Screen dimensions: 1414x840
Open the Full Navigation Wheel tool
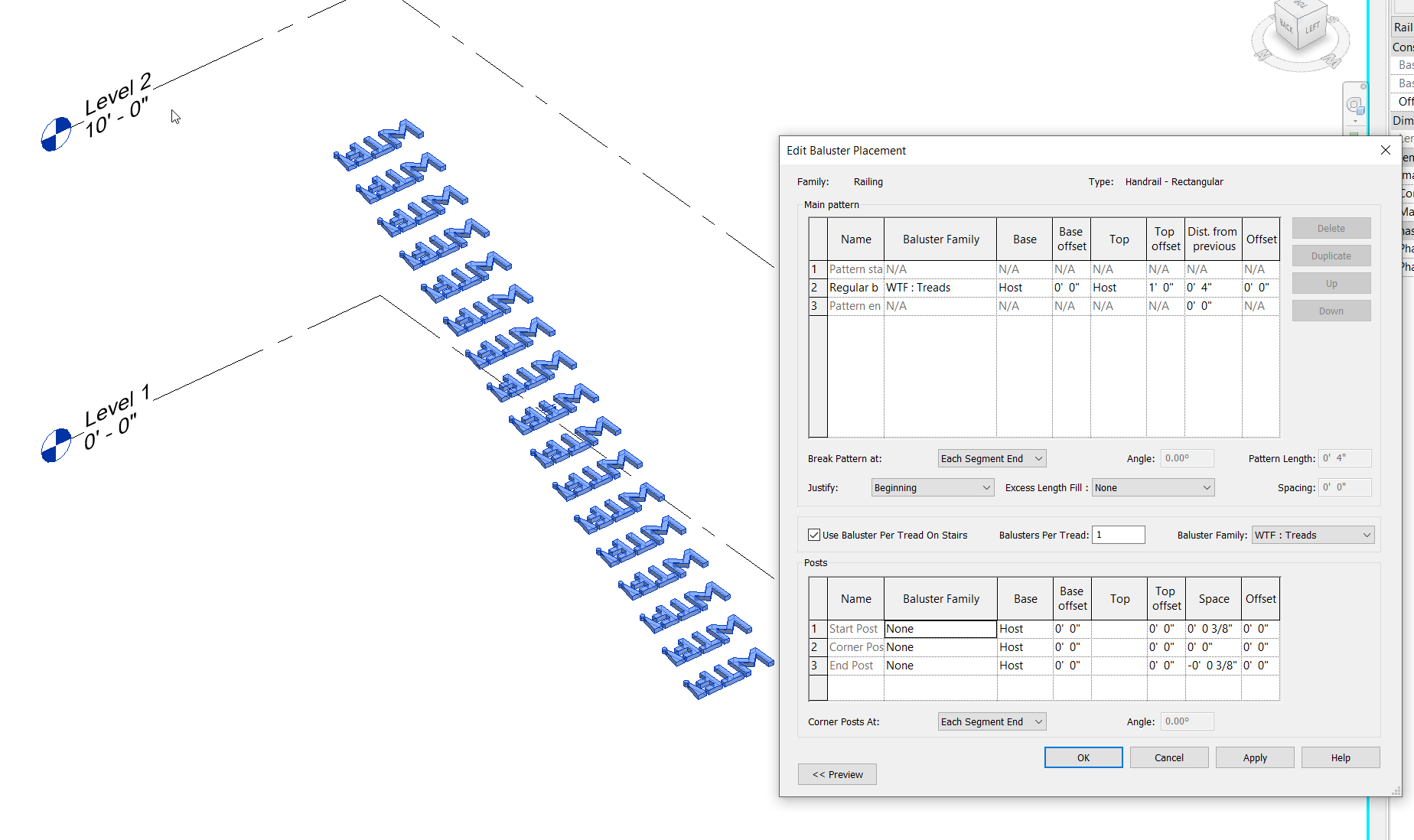click(1354, 106)
